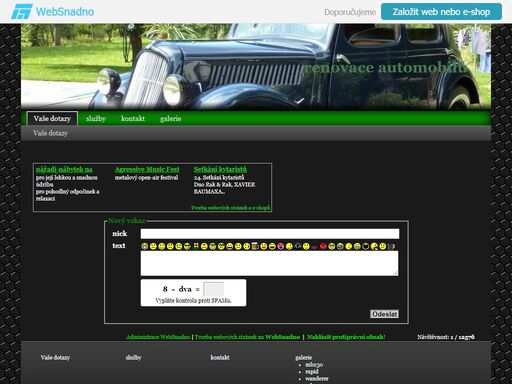Screen dimensions: 512x384
Task: Click the renovace automobilů site title
Action: (386, 68)
